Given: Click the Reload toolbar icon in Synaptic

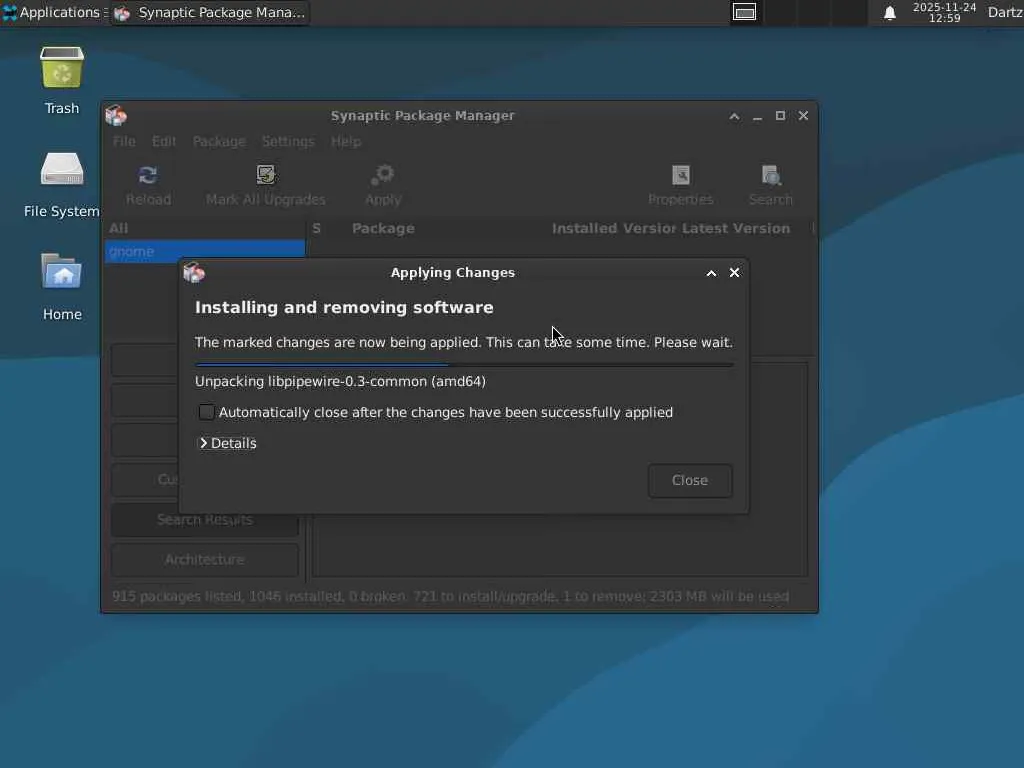Looking at the screenshot, I should (148, 175).
